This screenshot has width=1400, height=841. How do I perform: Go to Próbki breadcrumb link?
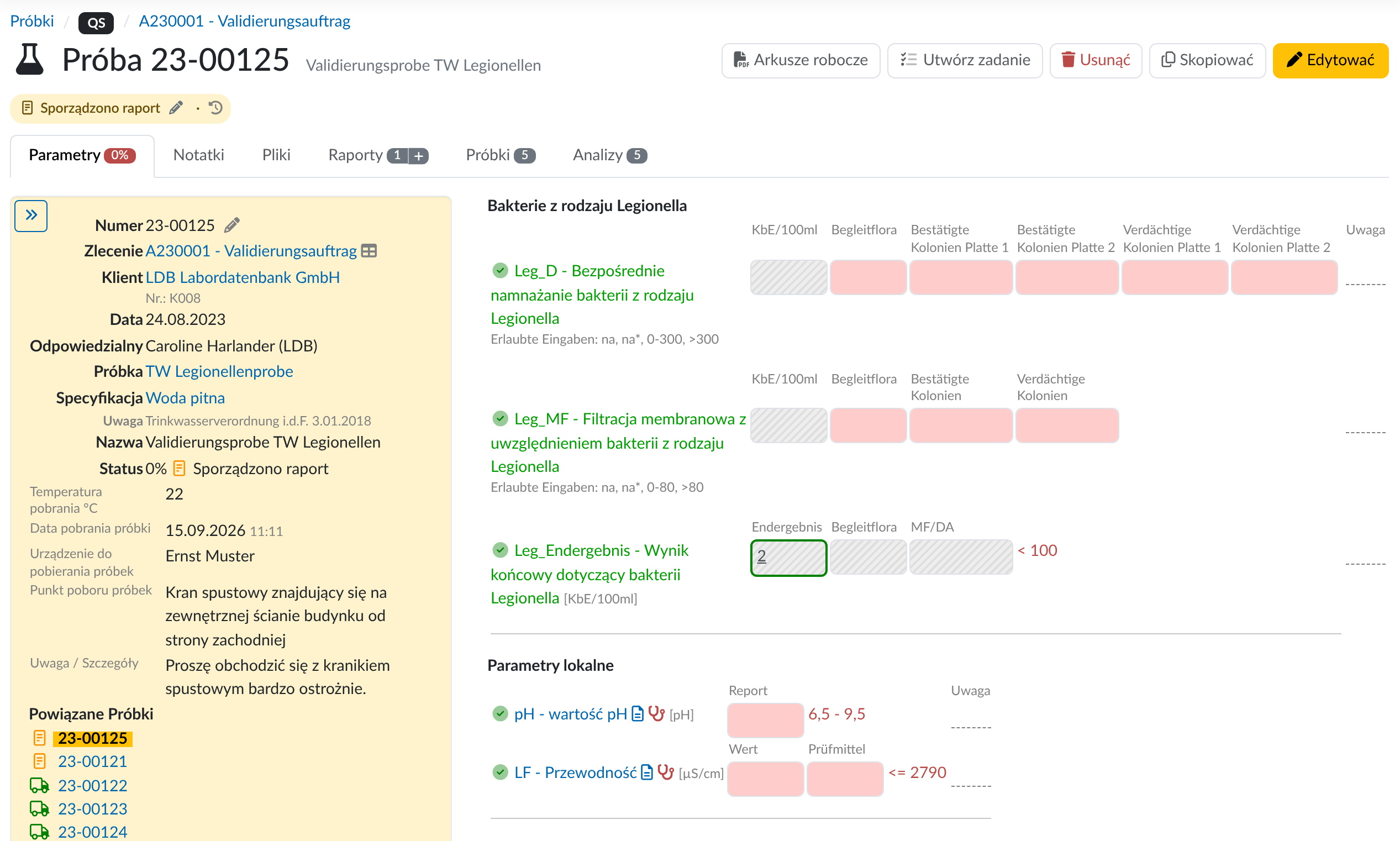pos(31,22)
